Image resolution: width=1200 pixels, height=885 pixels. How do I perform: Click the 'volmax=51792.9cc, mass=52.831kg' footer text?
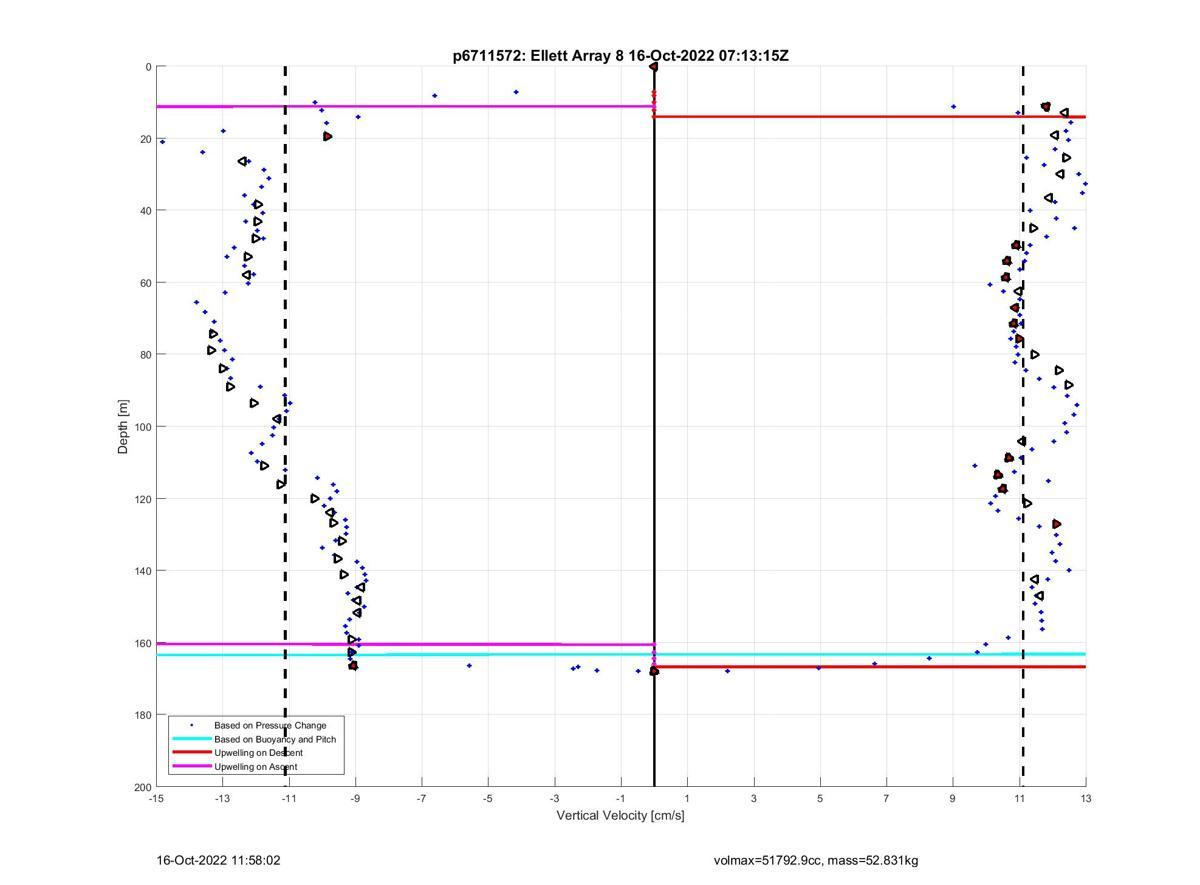point(816,860)
